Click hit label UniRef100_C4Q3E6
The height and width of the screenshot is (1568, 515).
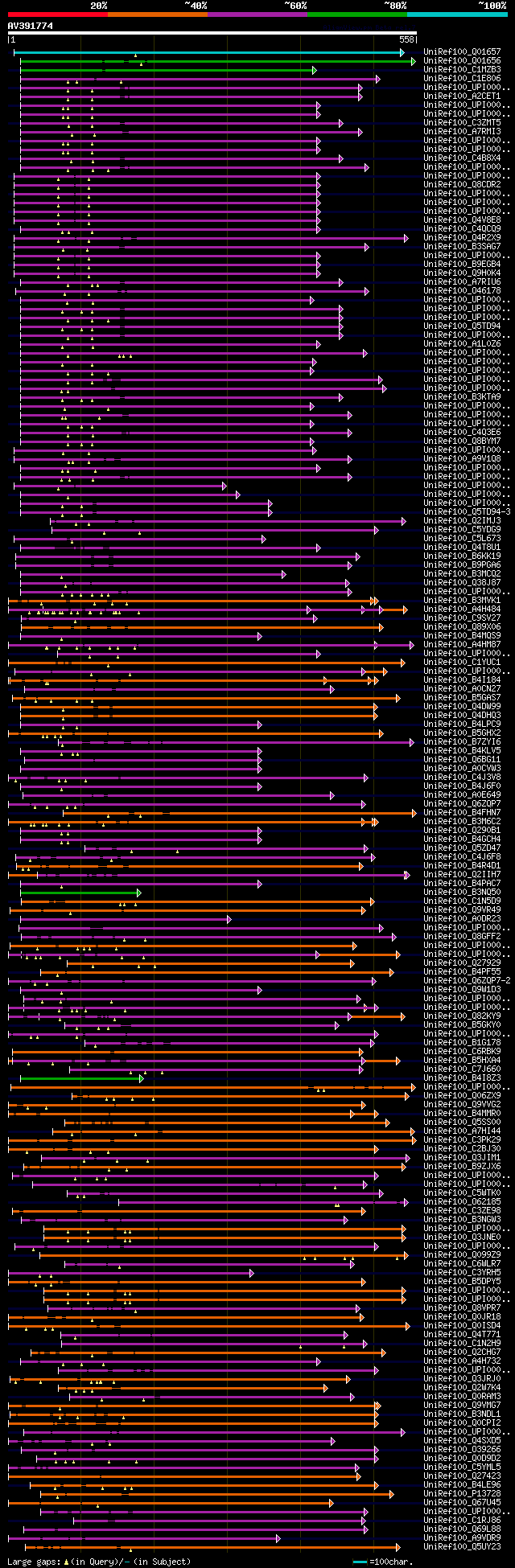coord(462,433)
